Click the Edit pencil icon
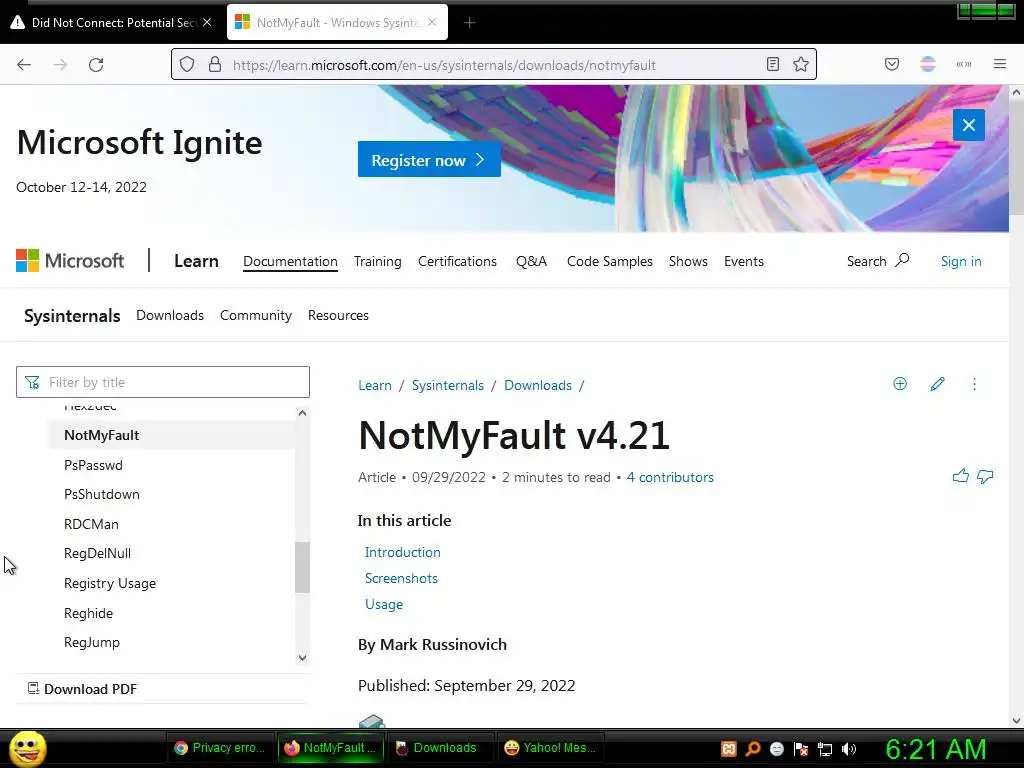 937,384
